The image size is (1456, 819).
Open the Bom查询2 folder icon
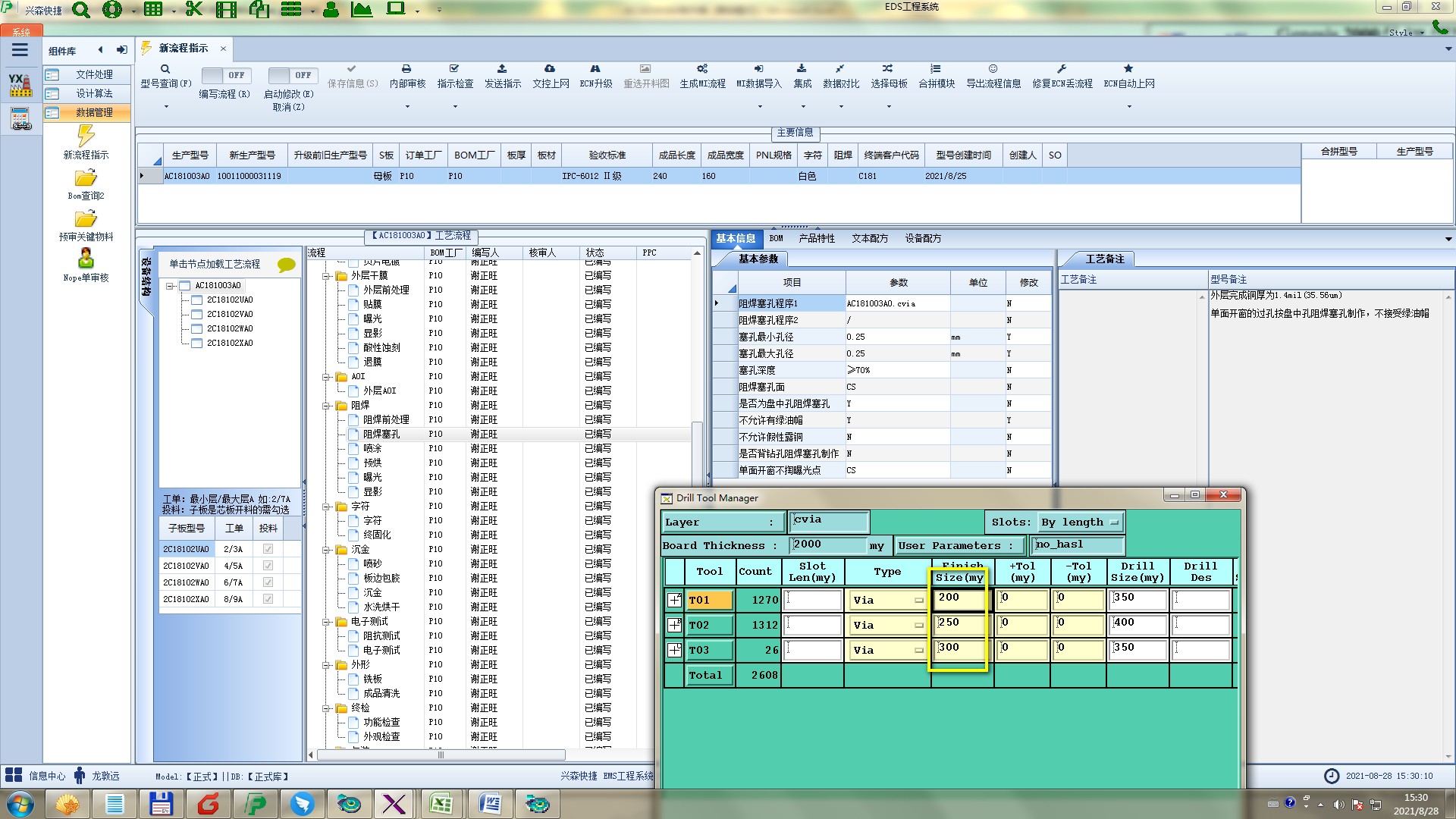pyautogui.click(x=86, y=178)
